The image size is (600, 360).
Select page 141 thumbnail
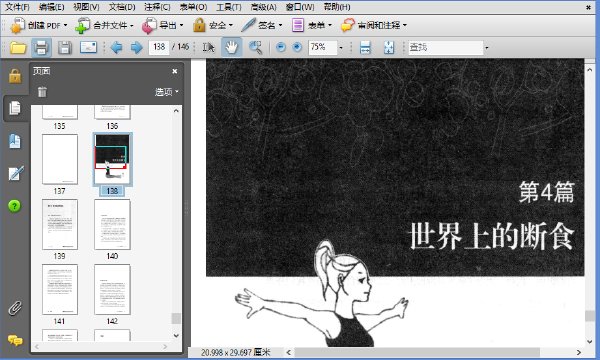pos(60,289)
